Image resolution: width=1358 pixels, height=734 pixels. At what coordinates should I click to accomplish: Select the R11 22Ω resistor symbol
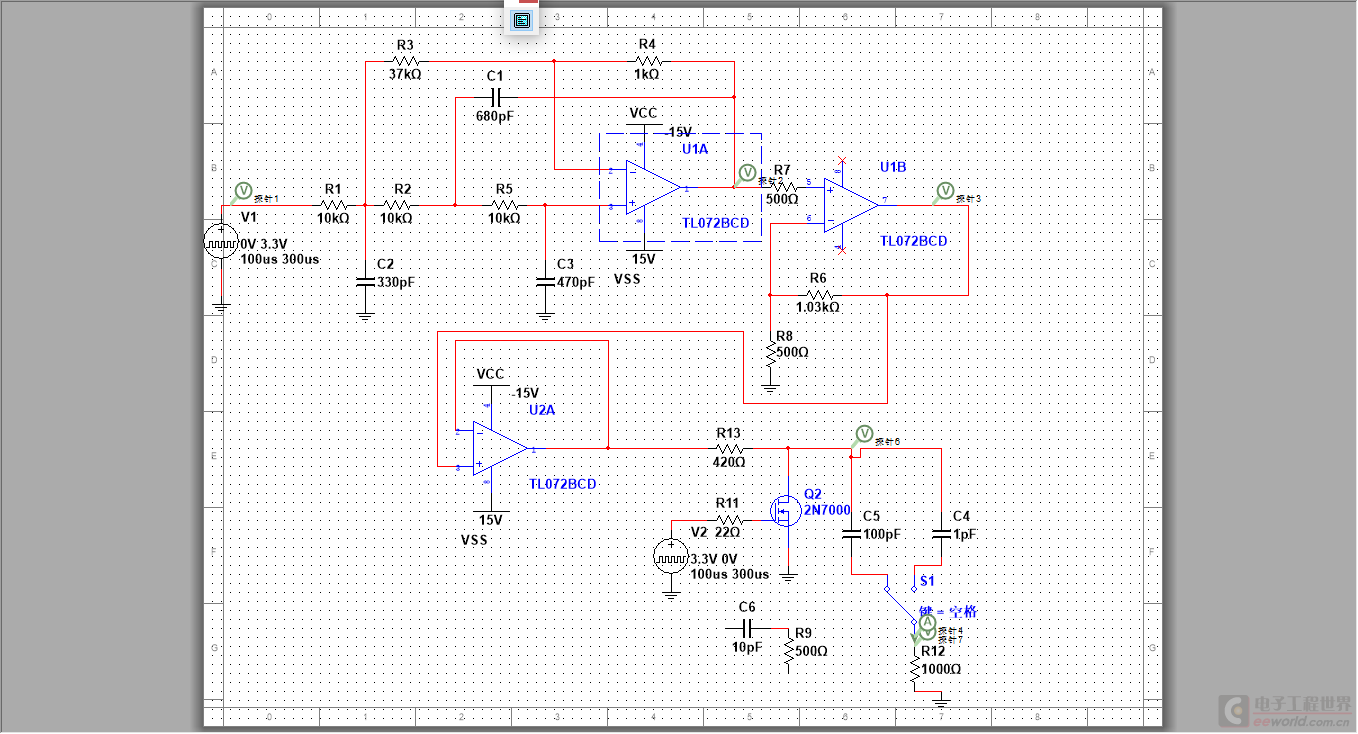click(x=728, y=520)
